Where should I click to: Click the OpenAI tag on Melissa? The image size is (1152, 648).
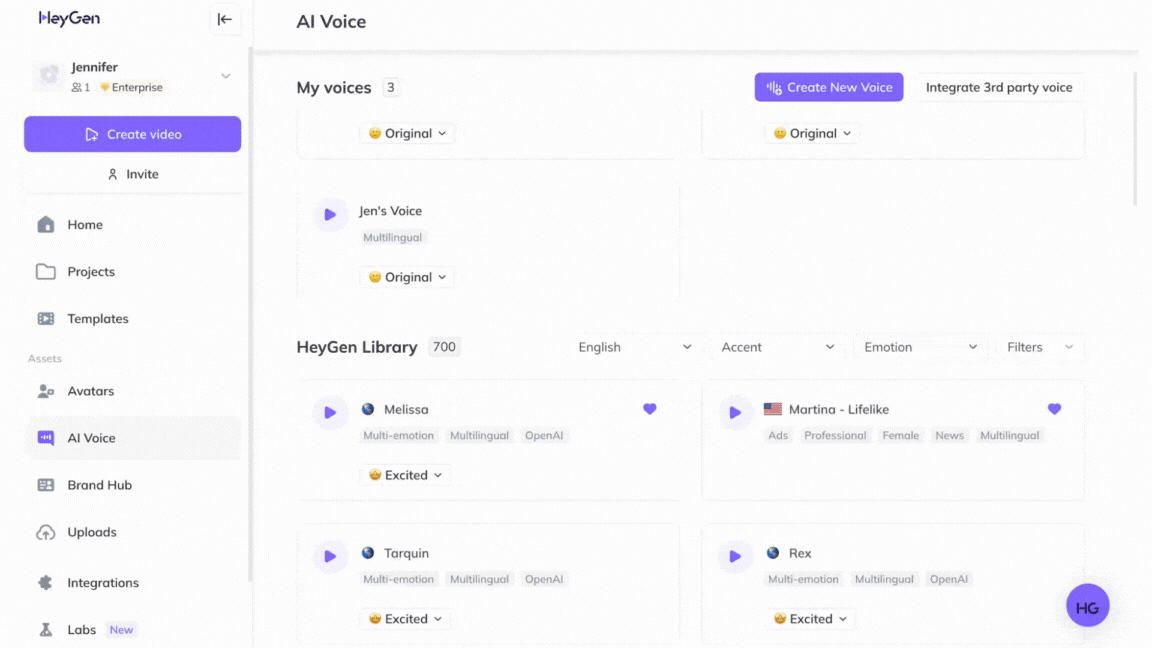tap(544, 436)
